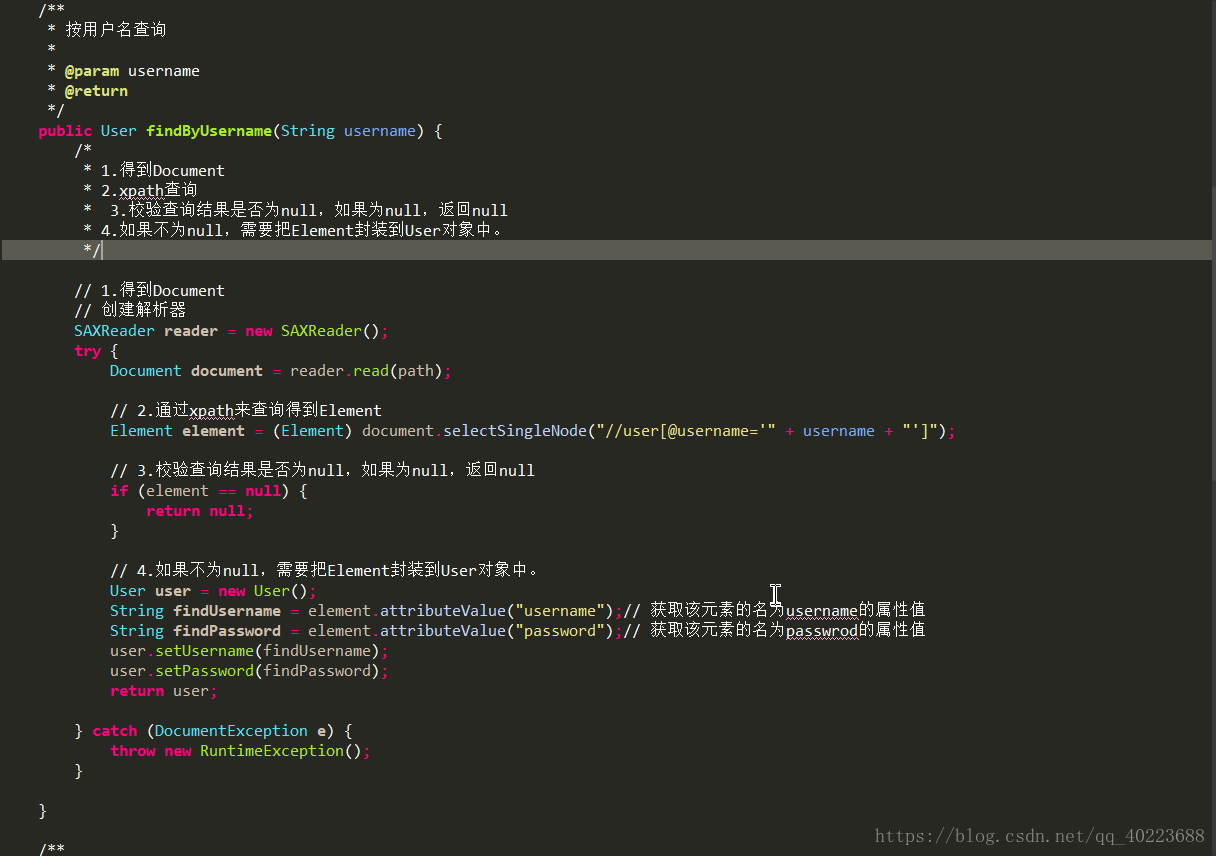The image size is (1216, 856).
Task: Click the '@return' Javadoc tag
Action: coord(96,91)
